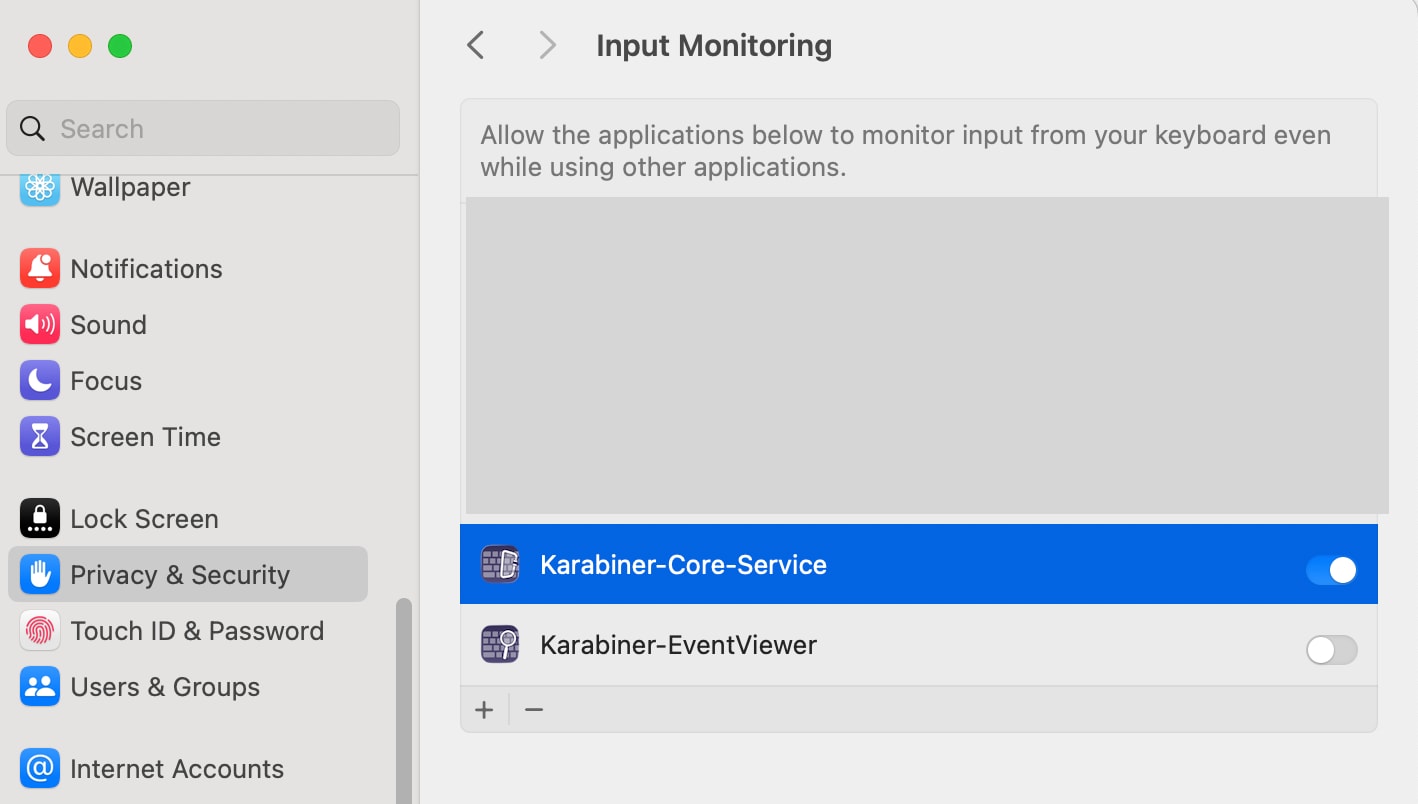Click the sidebar vertical scrollbar

(x=404, y=700)
